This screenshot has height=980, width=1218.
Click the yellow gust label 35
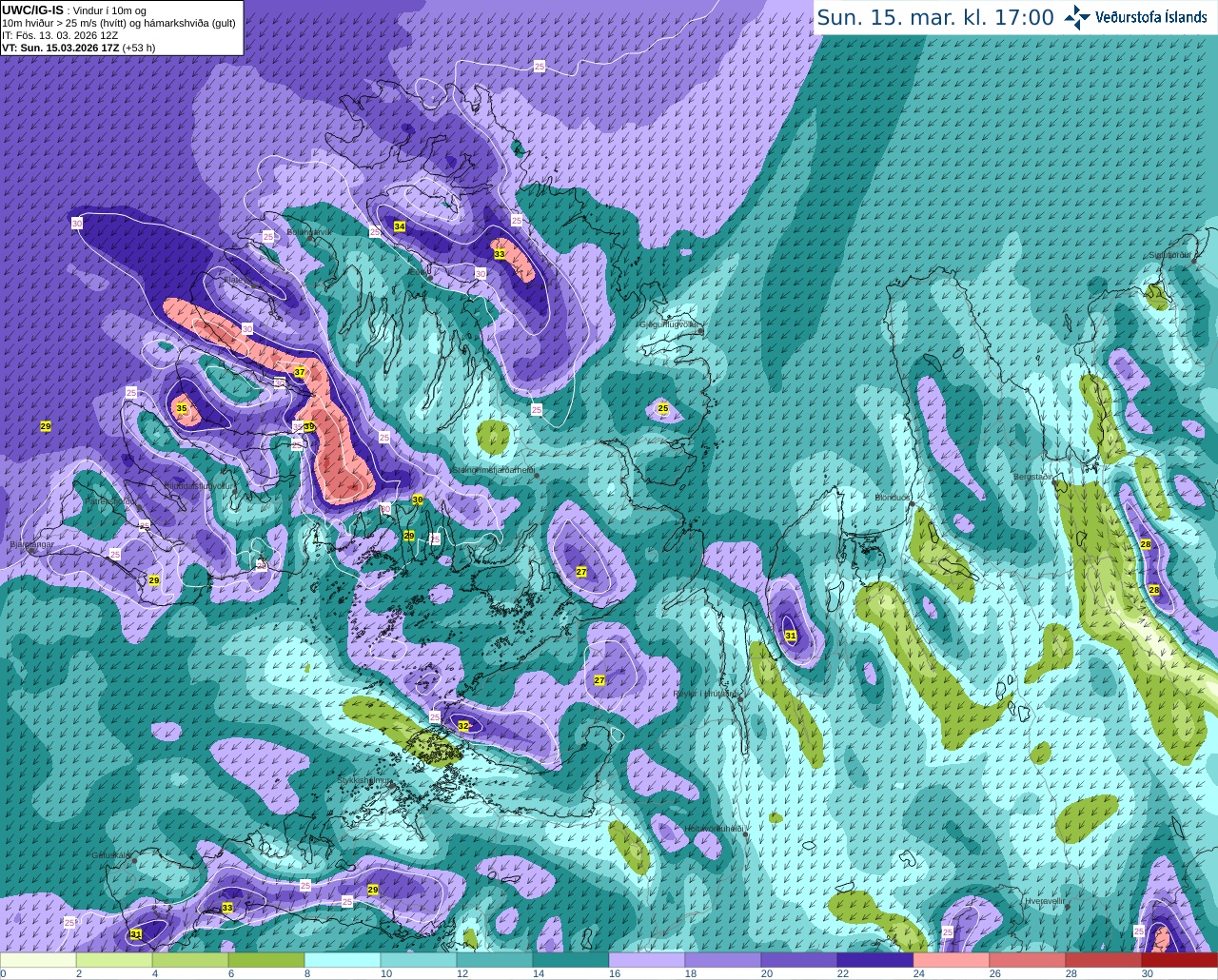[182, 409]
